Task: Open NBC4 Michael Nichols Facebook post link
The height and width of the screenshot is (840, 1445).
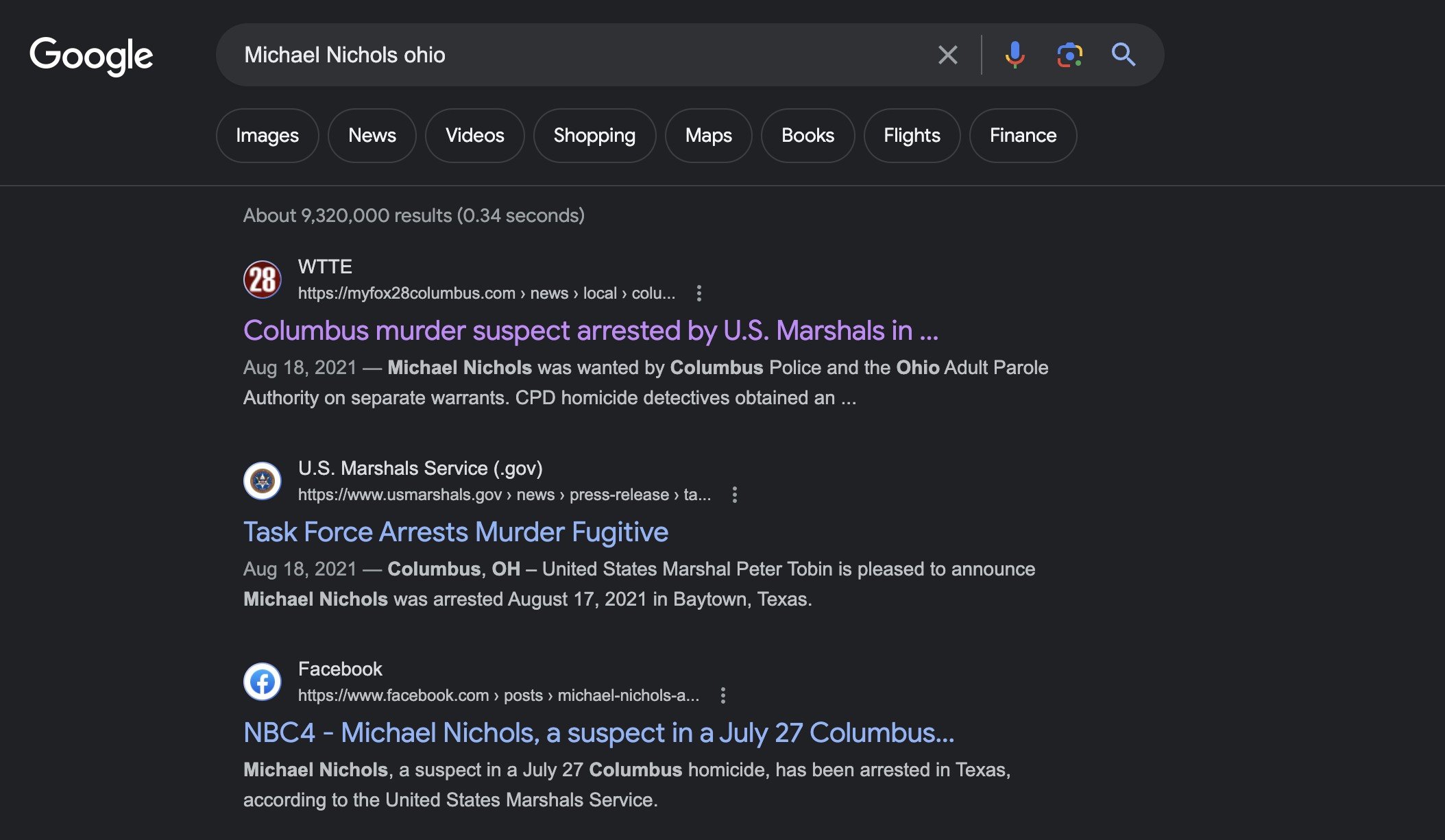Action: coord(598,733)
